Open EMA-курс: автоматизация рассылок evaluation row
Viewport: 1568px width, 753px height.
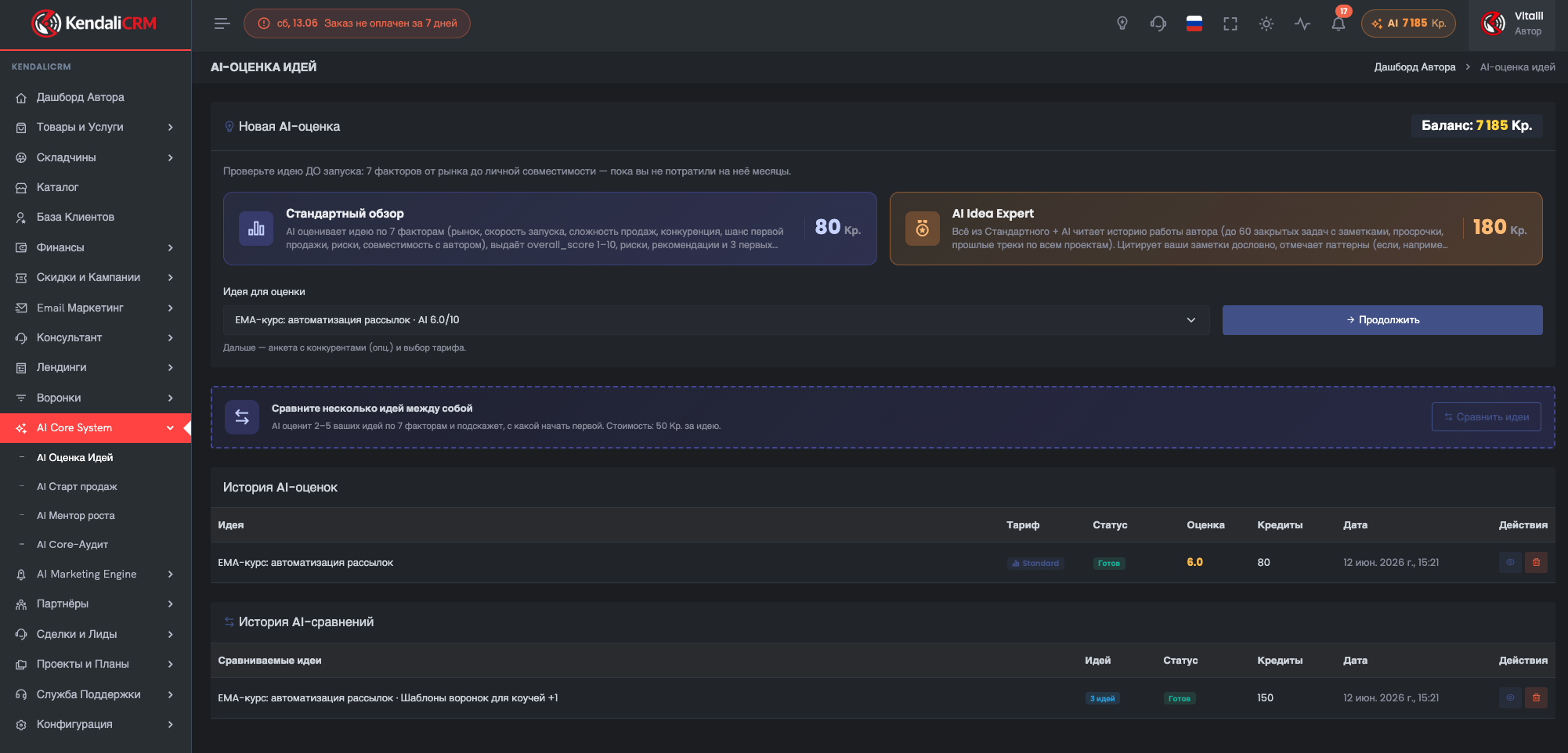point(883,563)
